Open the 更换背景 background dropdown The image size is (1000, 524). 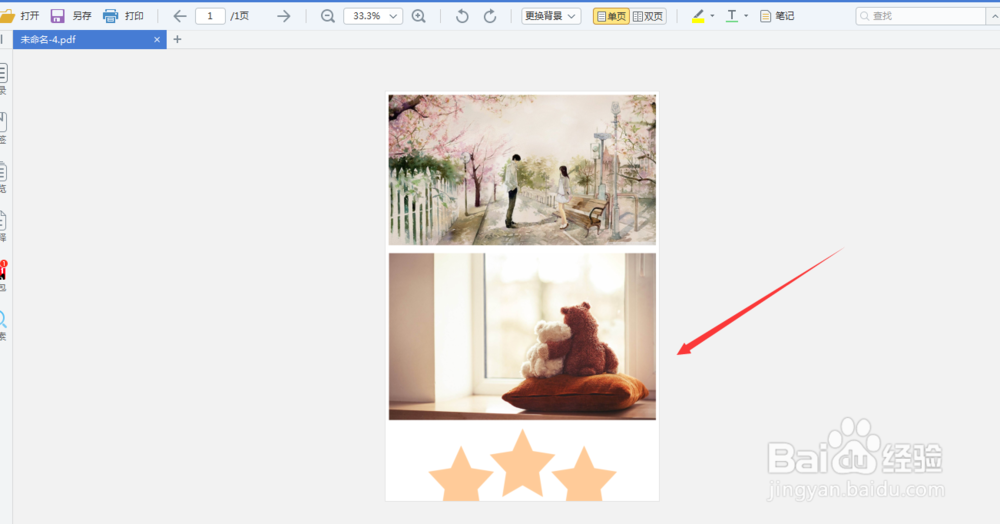tap(551, 16)
